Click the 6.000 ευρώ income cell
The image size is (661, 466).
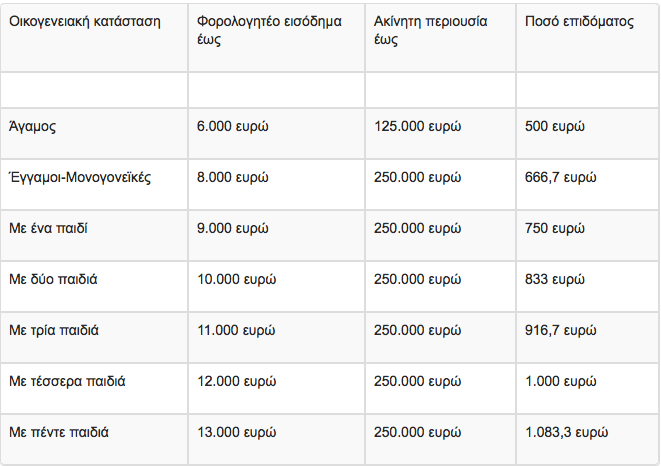click(276, 133)
